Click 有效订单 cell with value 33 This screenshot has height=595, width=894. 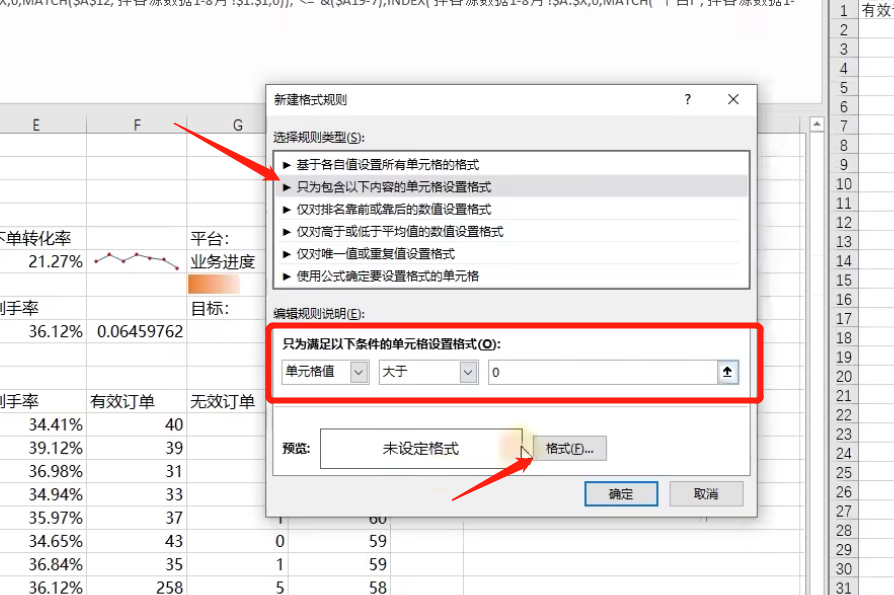pyautogui.click(x=137, y=495)
